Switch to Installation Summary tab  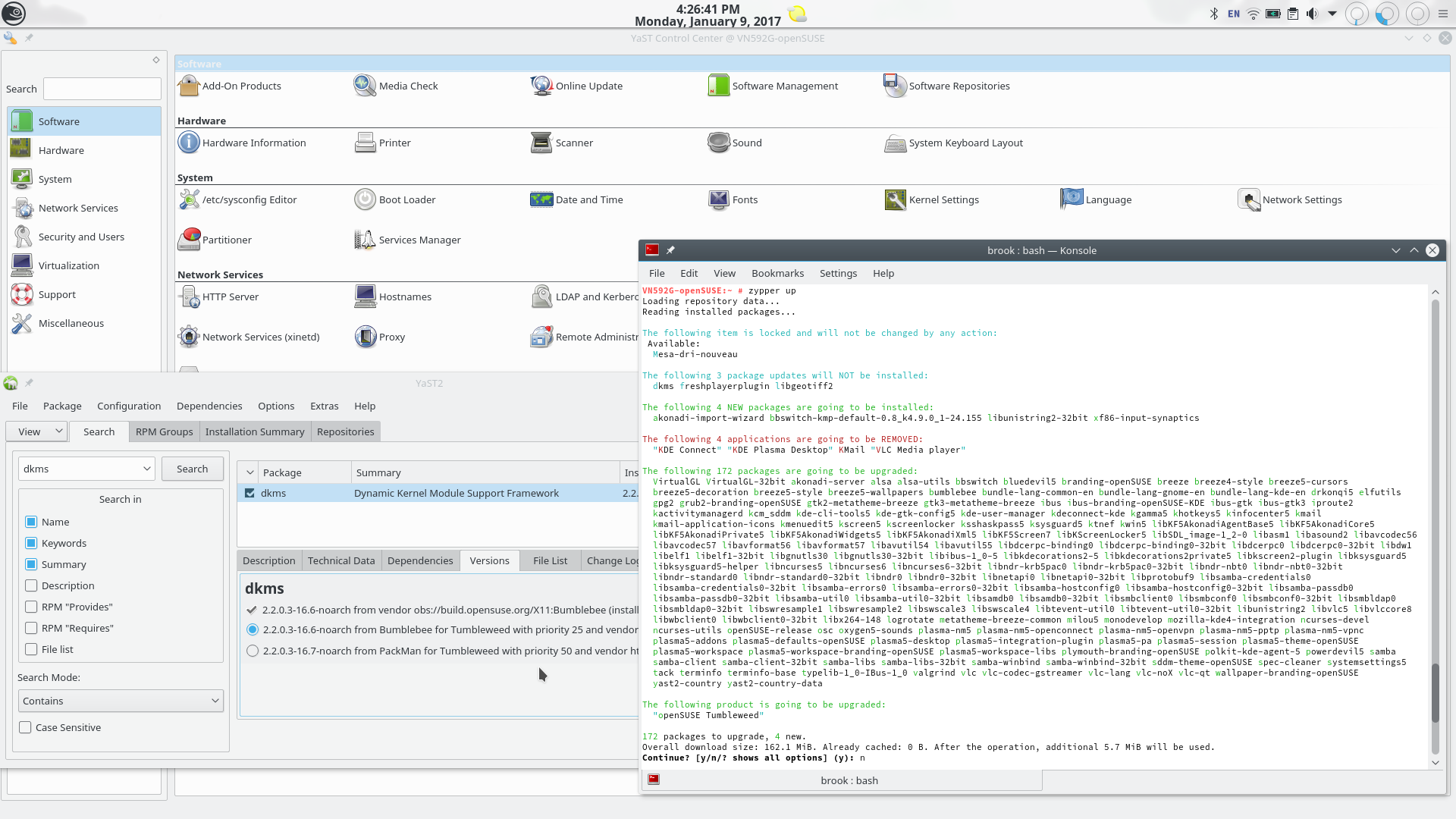click(255, 431)
